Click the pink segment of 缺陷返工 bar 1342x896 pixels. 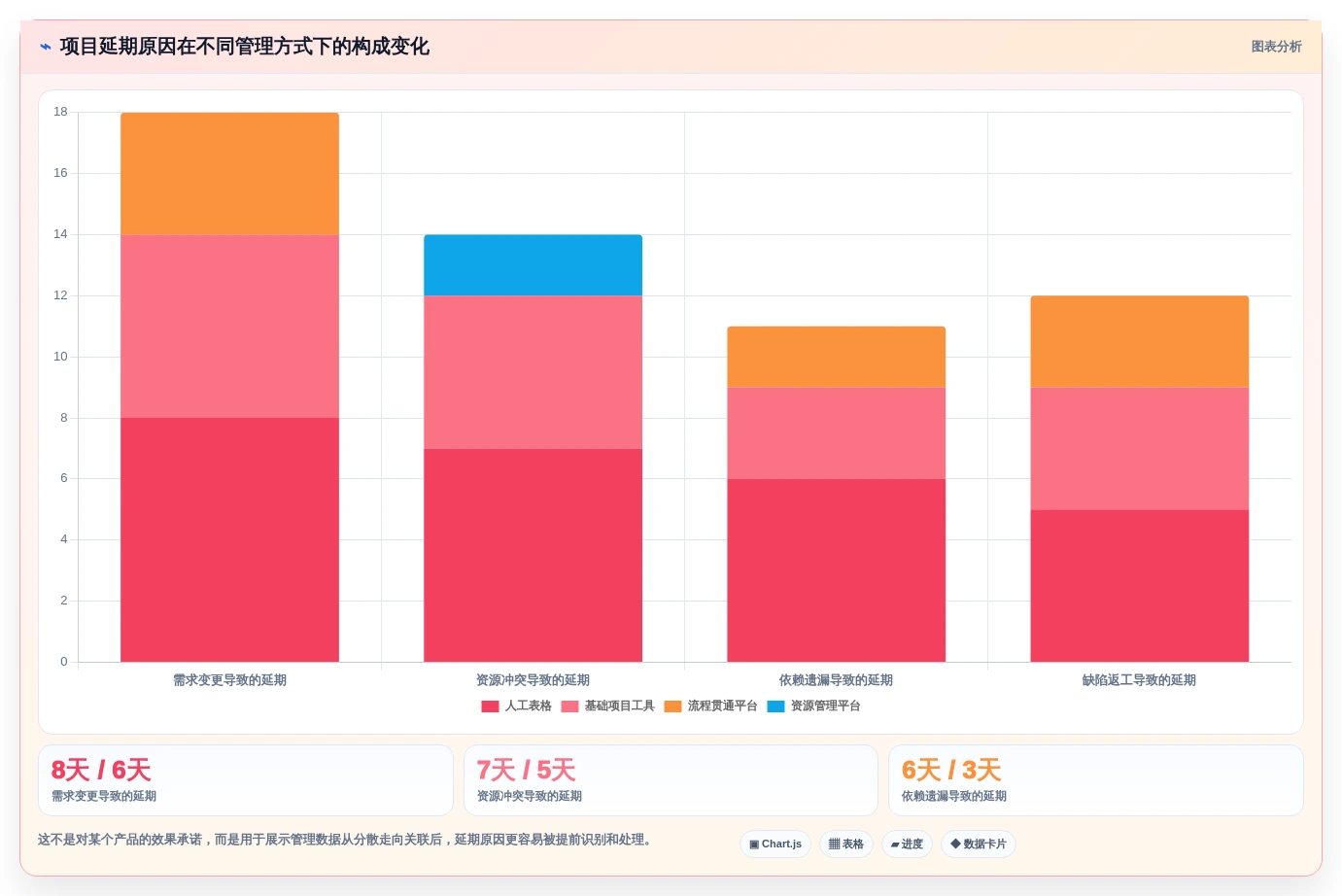[x=1139, y=449]
